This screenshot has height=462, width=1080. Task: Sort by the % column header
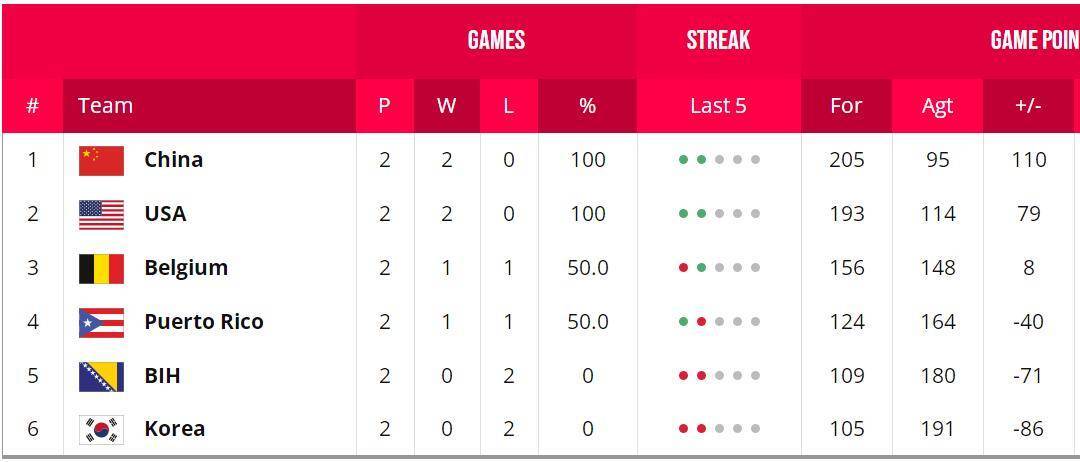588,106
